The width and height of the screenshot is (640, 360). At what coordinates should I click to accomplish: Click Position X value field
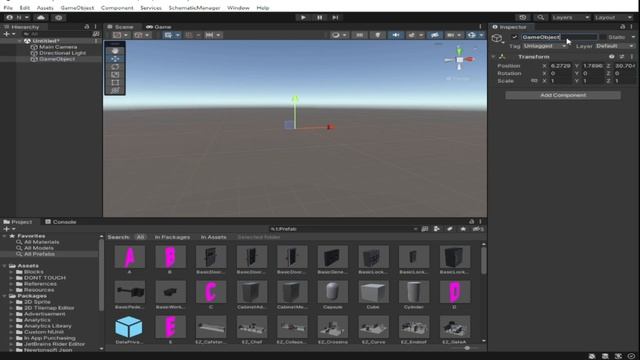[561, 66]
